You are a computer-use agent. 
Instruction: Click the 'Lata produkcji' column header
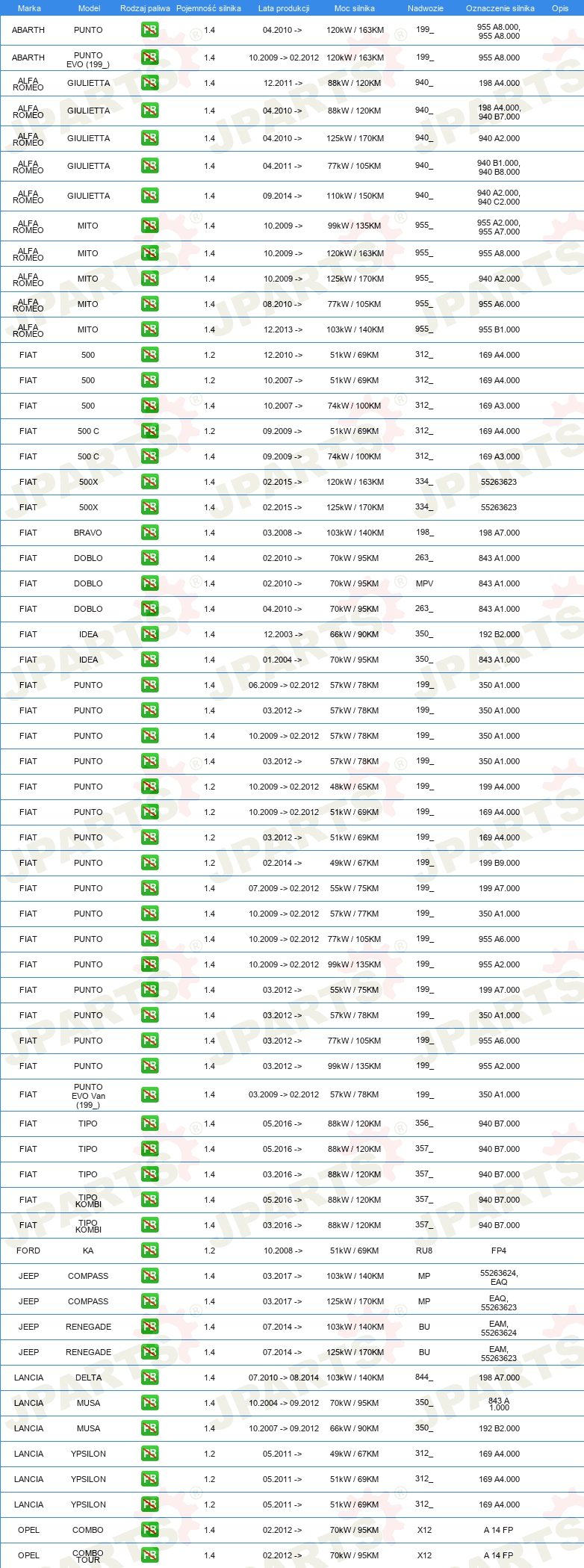284,8
